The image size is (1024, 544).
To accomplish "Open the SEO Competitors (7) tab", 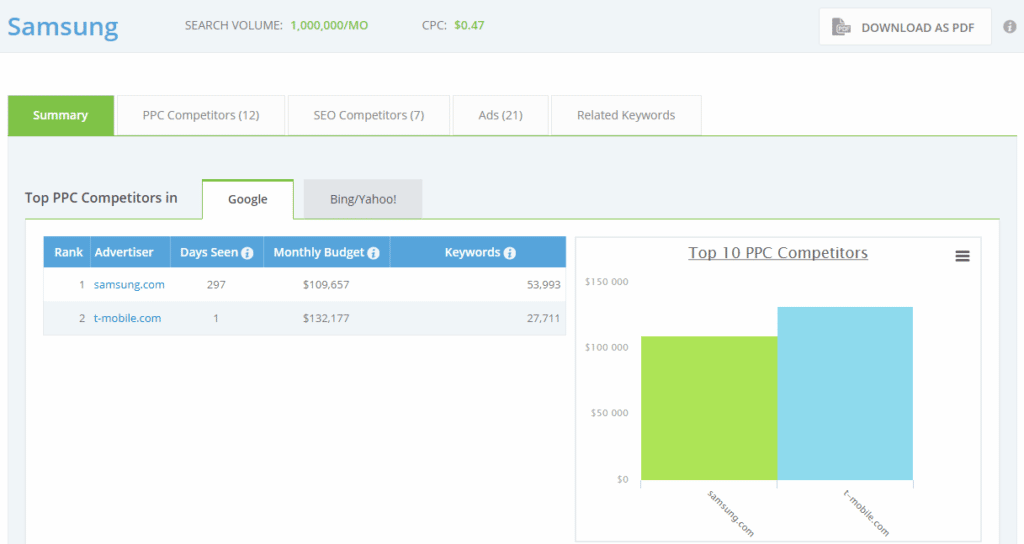I will pos(369,115).
